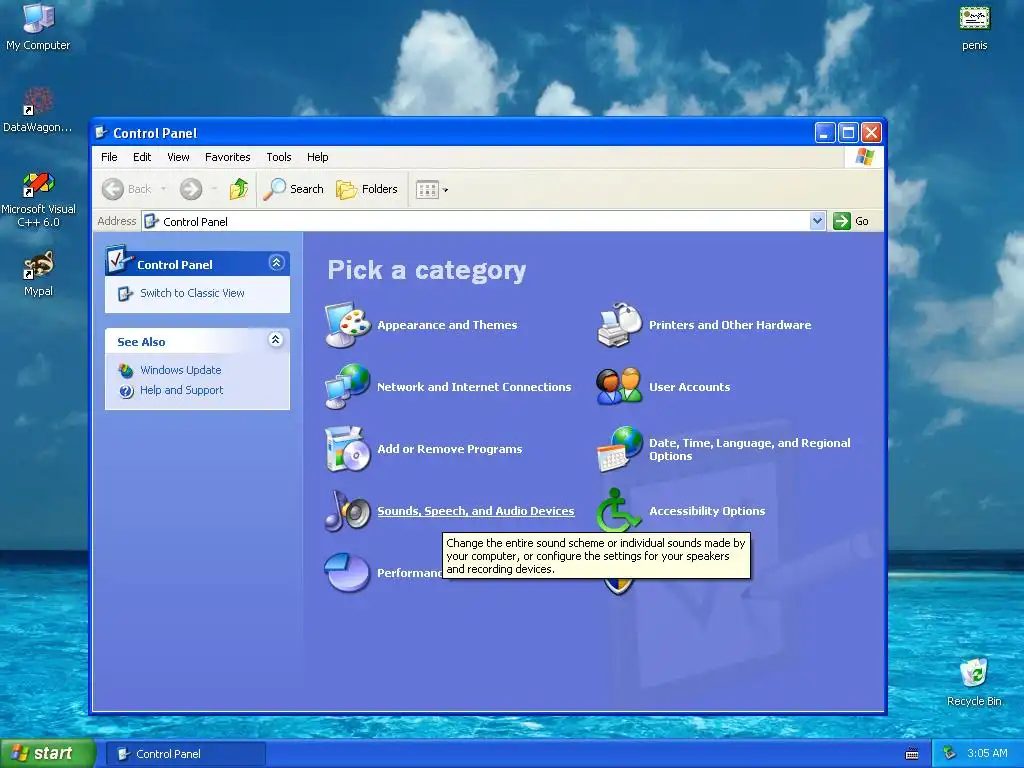Image resolution: width=1024 pixels, height=768 pixels.
Task: Open the Back history dropdown arrow
Action: 163,189
